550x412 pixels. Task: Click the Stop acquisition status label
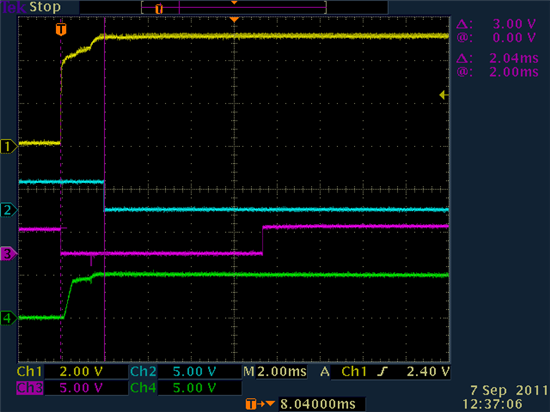pos(45,7)
